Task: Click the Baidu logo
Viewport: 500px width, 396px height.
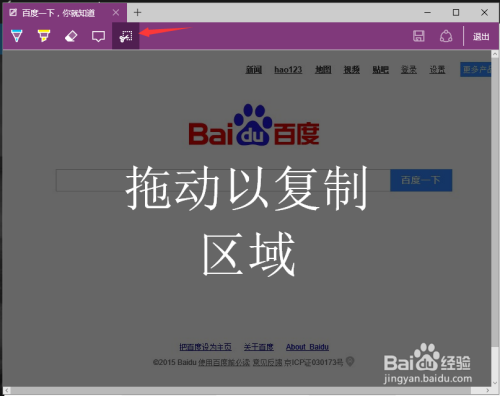Action: [254, 125]
